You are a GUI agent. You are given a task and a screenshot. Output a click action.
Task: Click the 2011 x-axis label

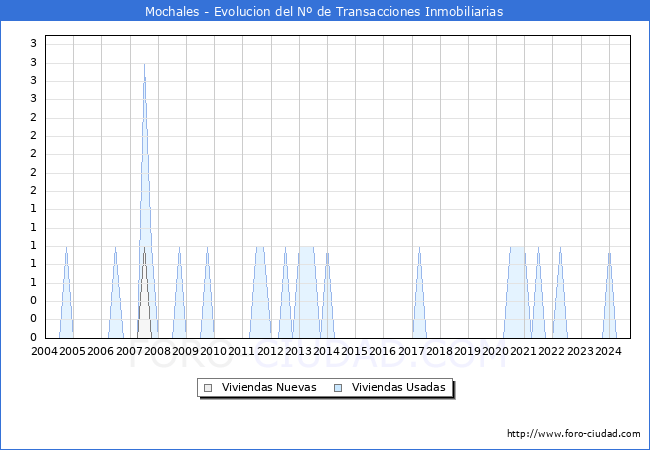[241, 351]
